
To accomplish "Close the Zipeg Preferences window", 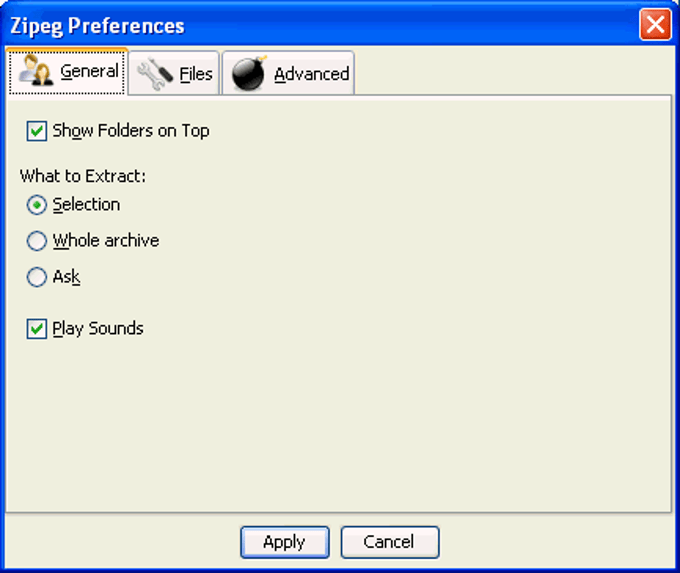I will click(655, 25).
